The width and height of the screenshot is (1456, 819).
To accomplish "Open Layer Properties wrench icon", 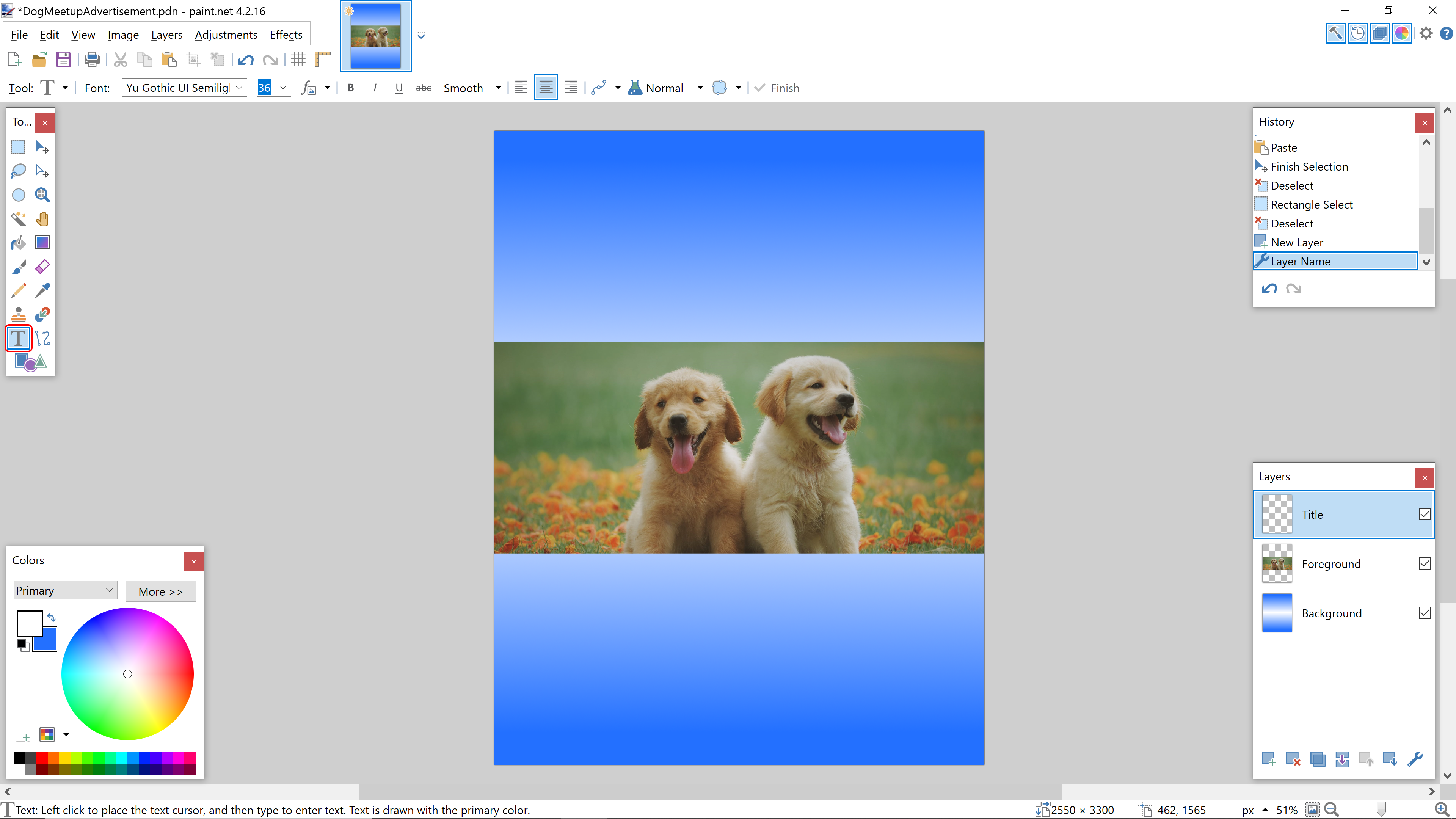I will (1415, 759).
